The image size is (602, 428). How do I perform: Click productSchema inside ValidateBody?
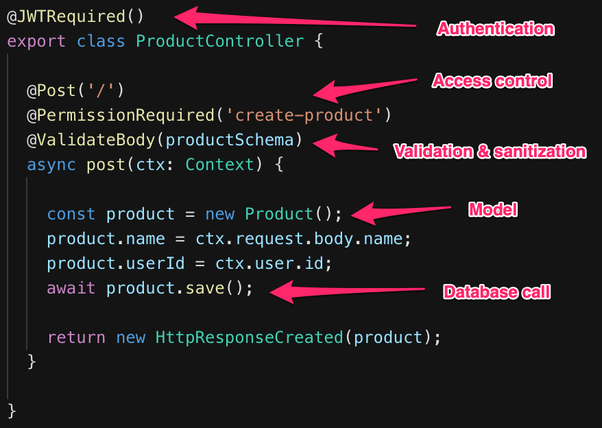click(x=230, y=140)
